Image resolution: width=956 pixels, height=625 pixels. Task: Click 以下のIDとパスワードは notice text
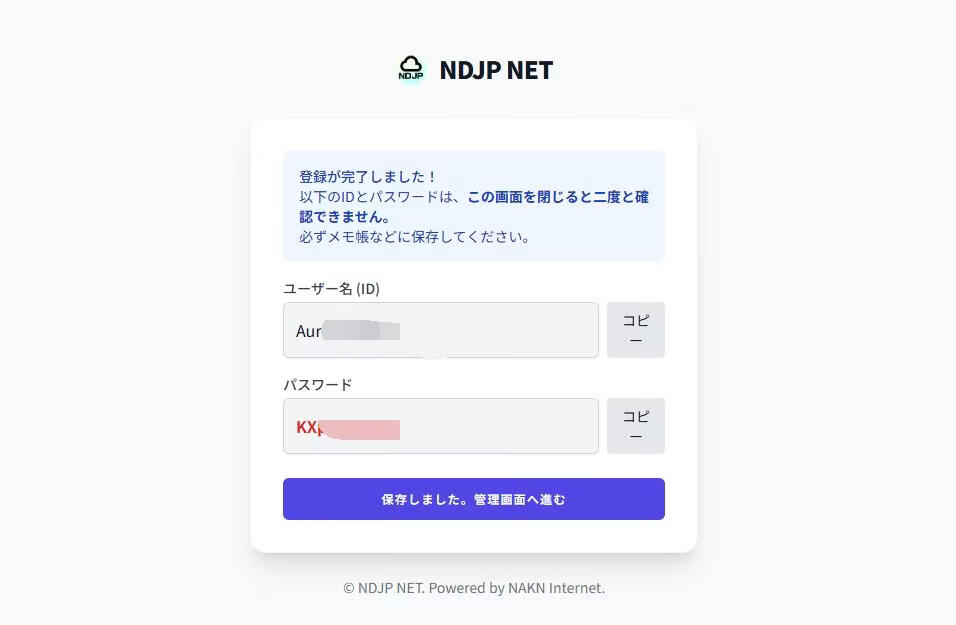click(380, 197)
